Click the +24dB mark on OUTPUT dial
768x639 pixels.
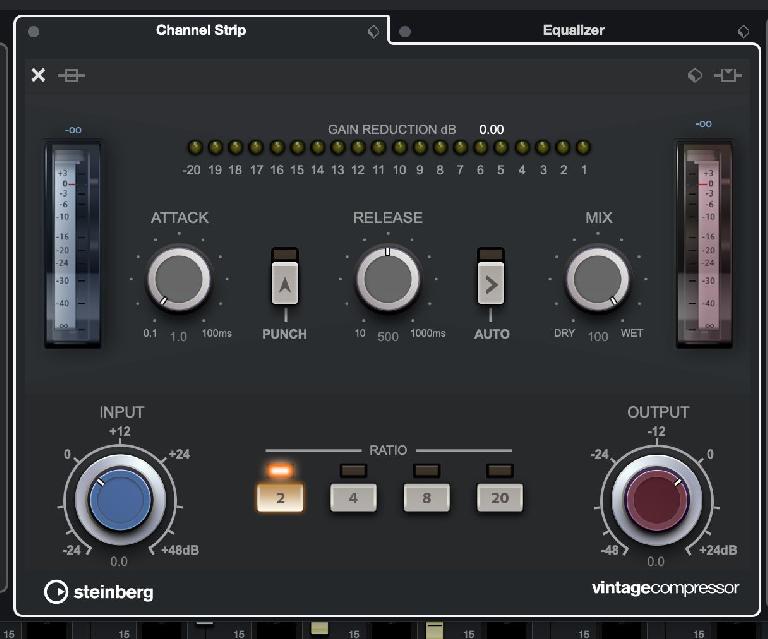coord(718,550)
